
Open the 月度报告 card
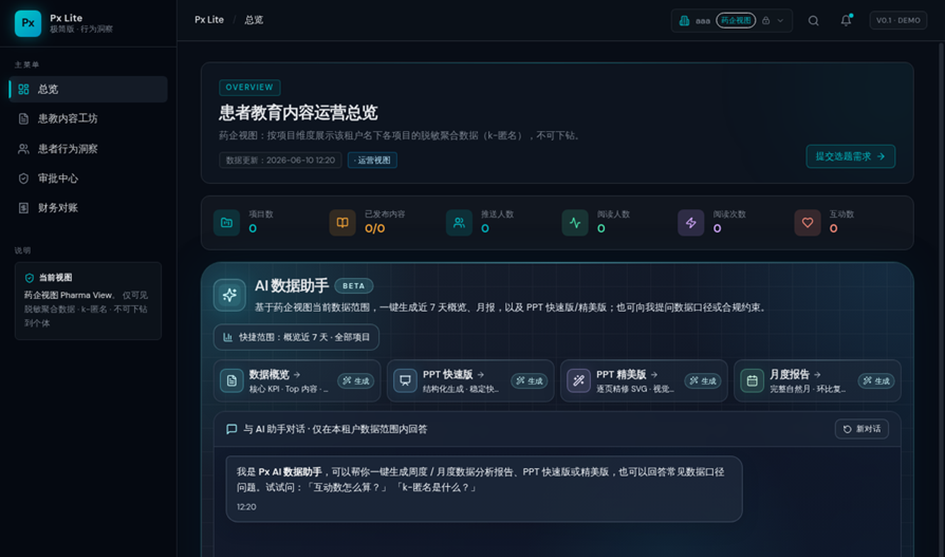[817, 381]
